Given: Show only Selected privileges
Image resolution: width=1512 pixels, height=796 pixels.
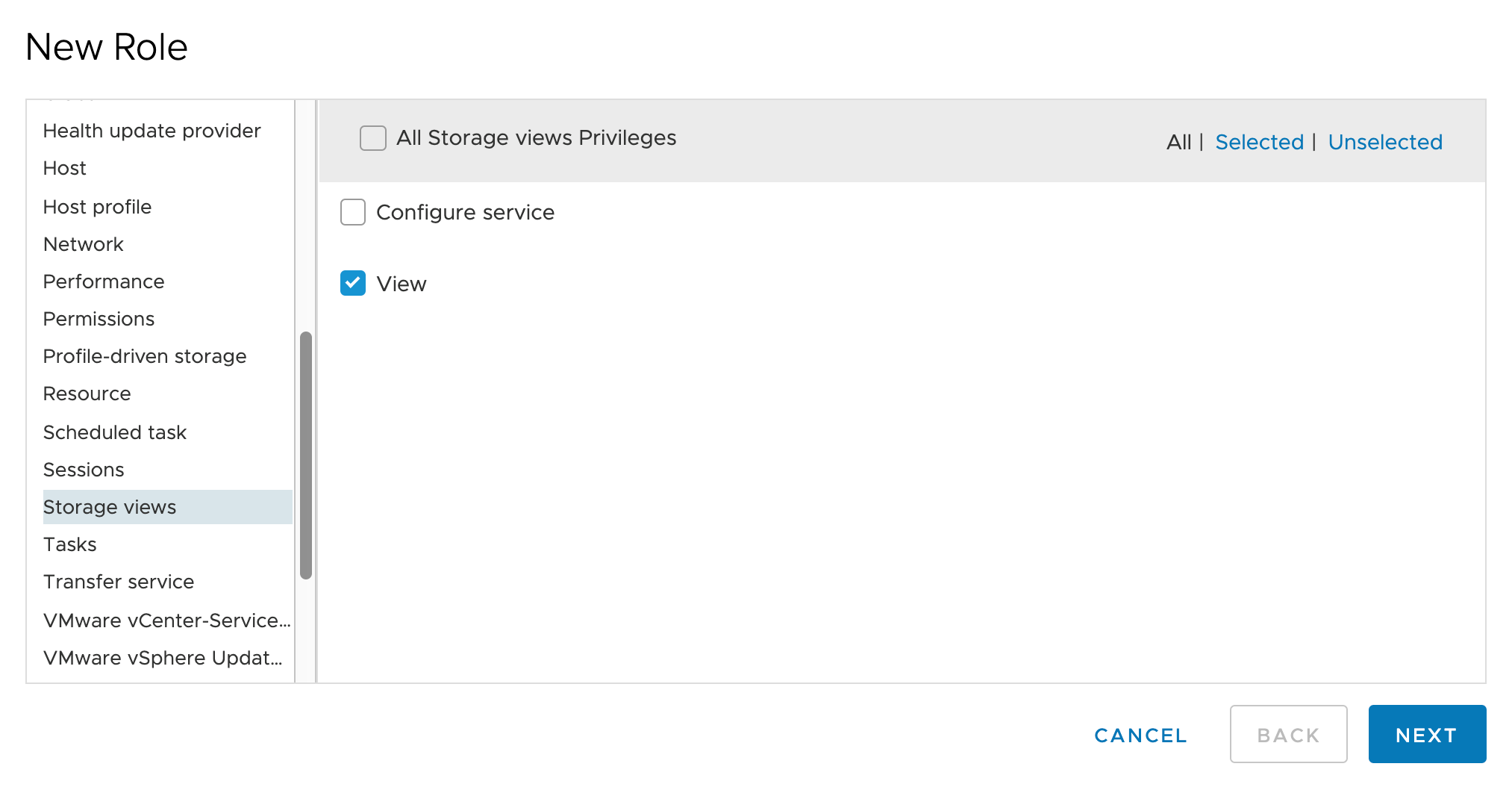Looking at the screenshot, I should (x=1259, y=142).
